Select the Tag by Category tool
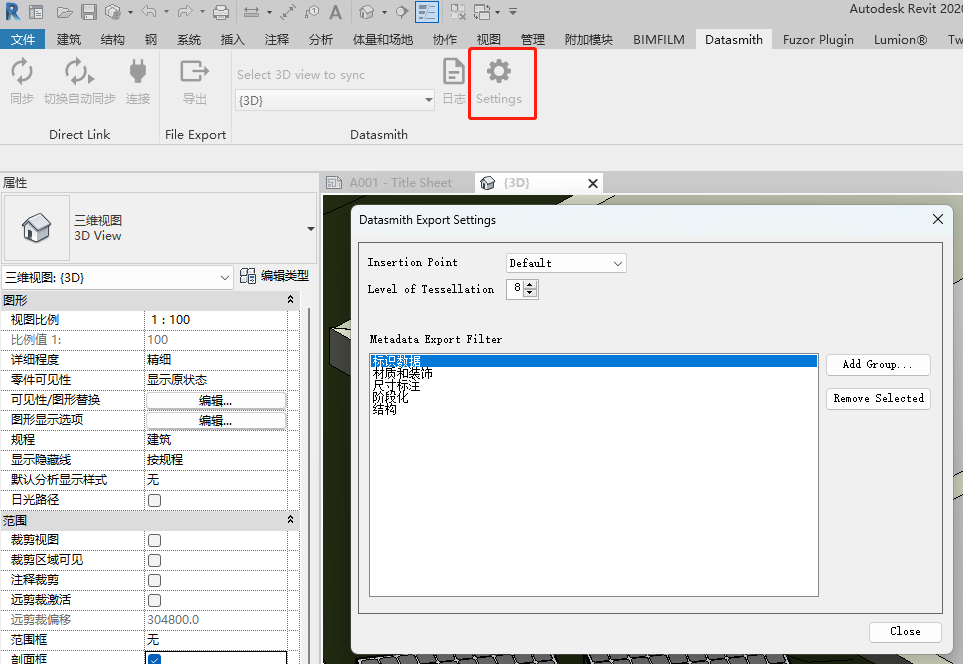Viewport: 963px width, 664px height. click(x=312, y=12)
